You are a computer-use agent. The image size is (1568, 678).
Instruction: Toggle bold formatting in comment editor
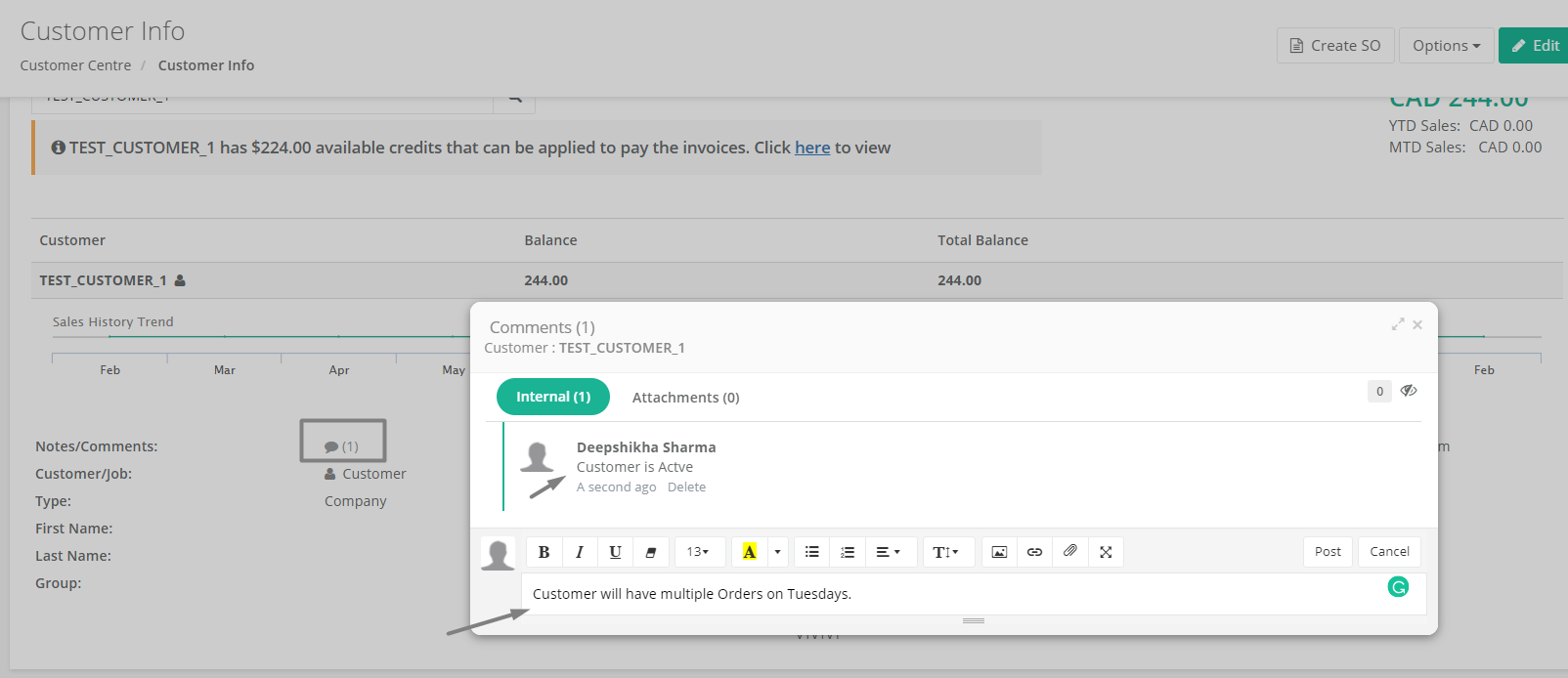click(544, 552)
